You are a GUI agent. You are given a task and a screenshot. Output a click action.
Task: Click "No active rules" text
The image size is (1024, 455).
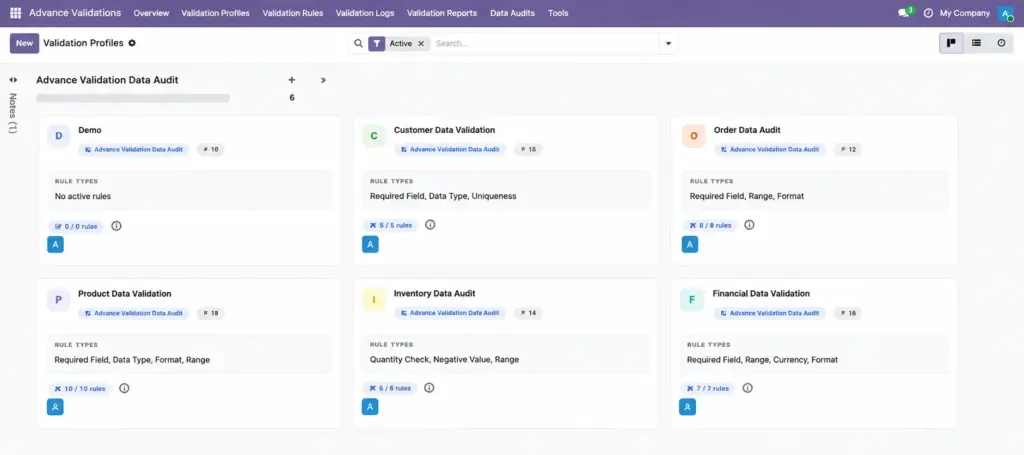[x=83, y=196]
